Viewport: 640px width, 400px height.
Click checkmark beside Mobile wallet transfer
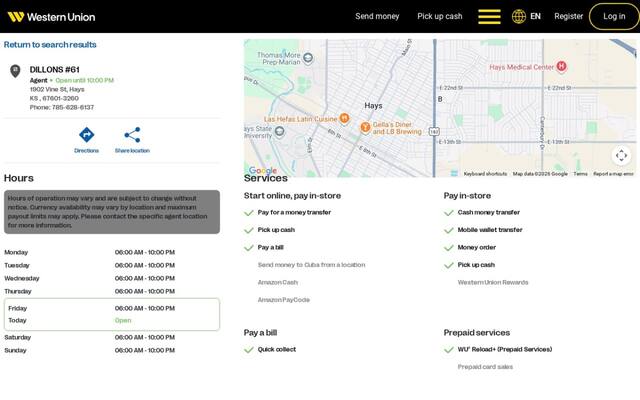pos(449,230)
